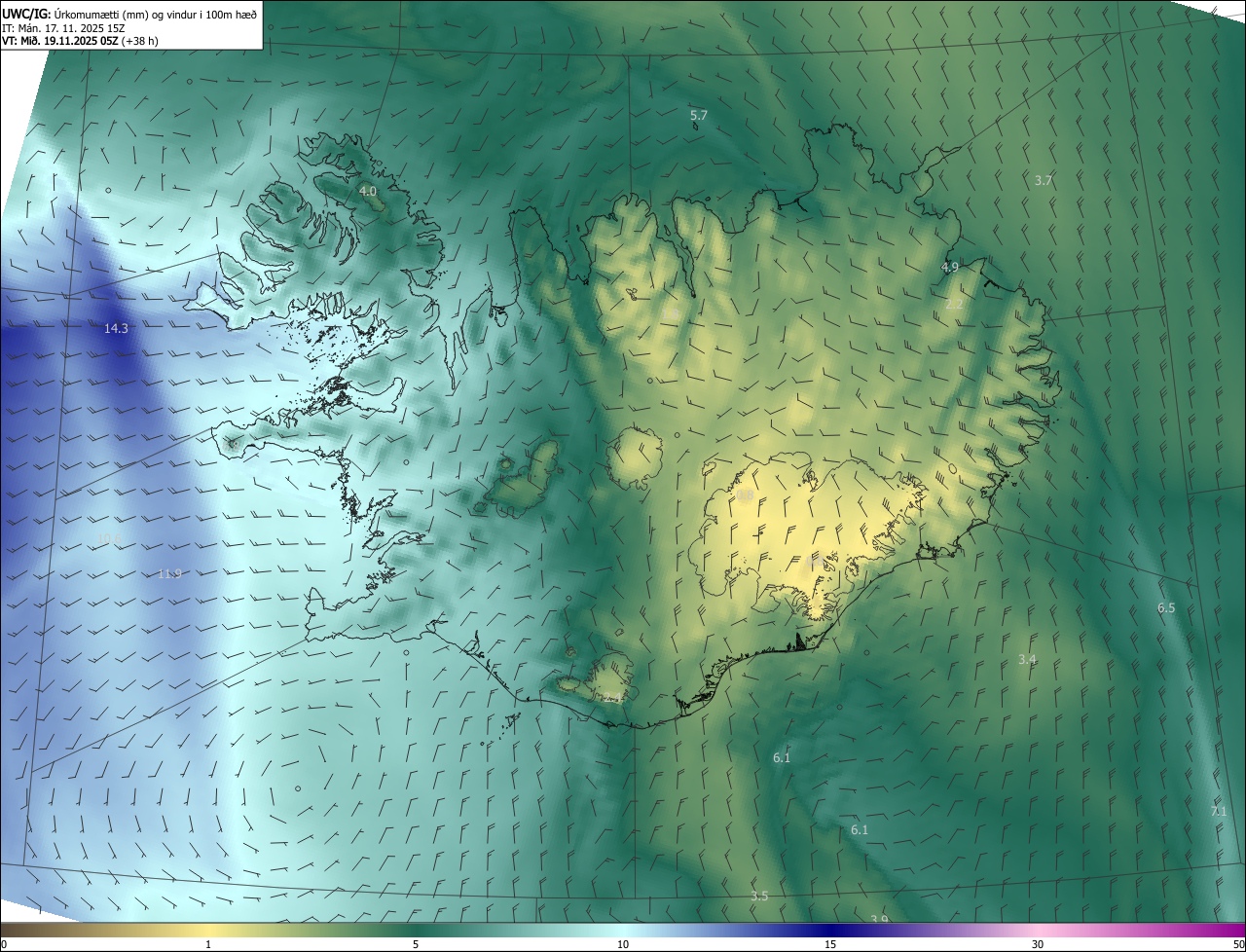The height and width of the screenshot is (952, 1246).
Task: Select the 2.2 value label
Action: click(x=954, y=305)
